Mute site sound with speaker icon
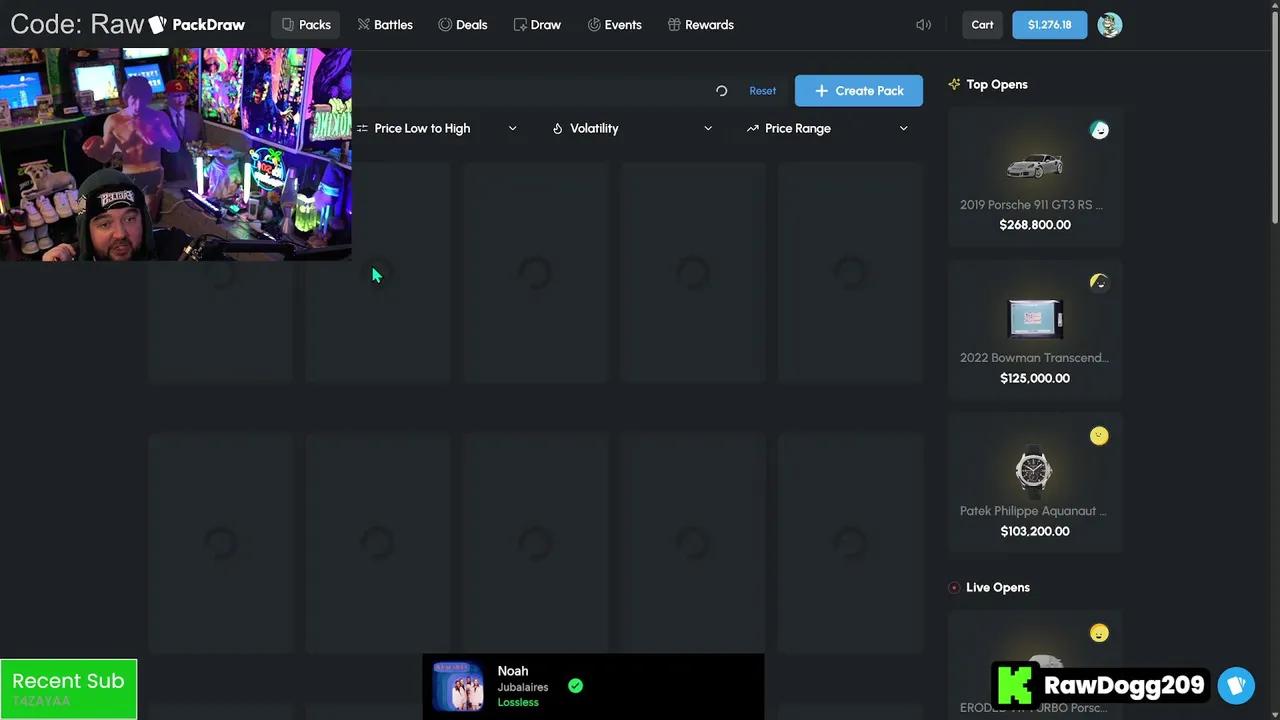 click(x=923, y=25)
